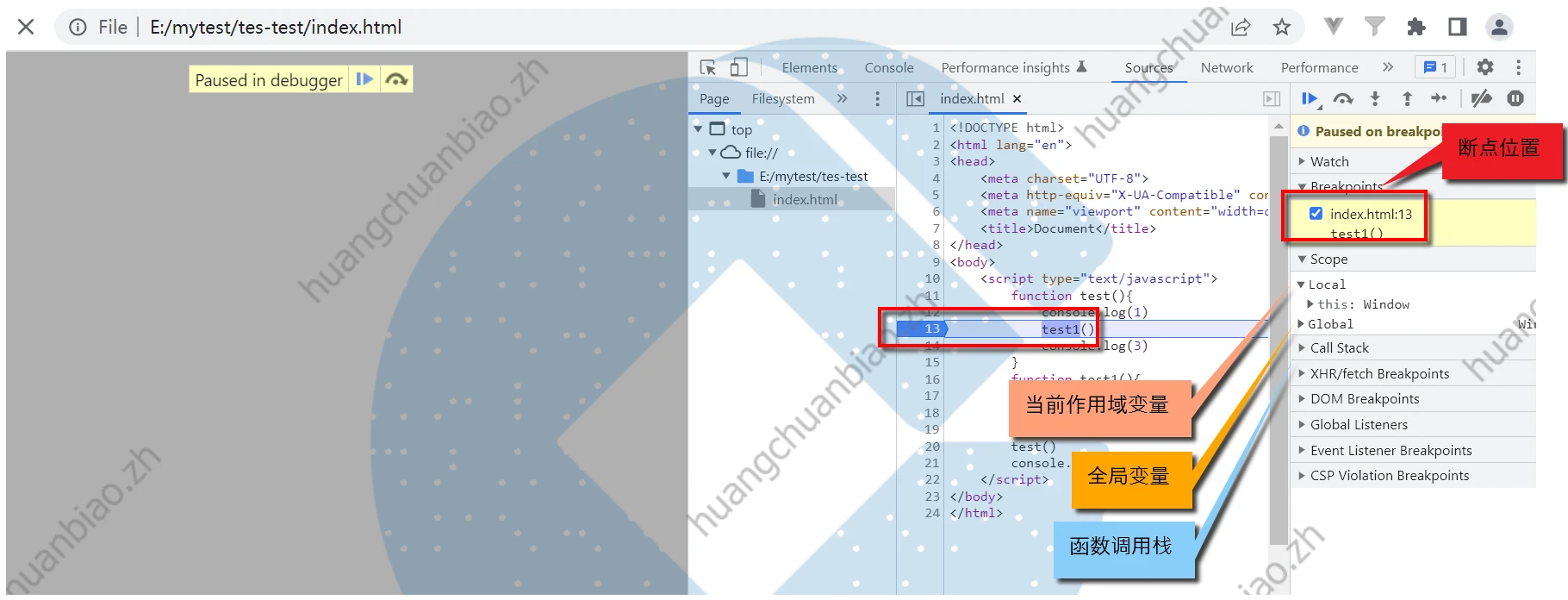Stop loading with the X button
The height and width of the screenshot is (600, 1568).
[x=26, y=27]
